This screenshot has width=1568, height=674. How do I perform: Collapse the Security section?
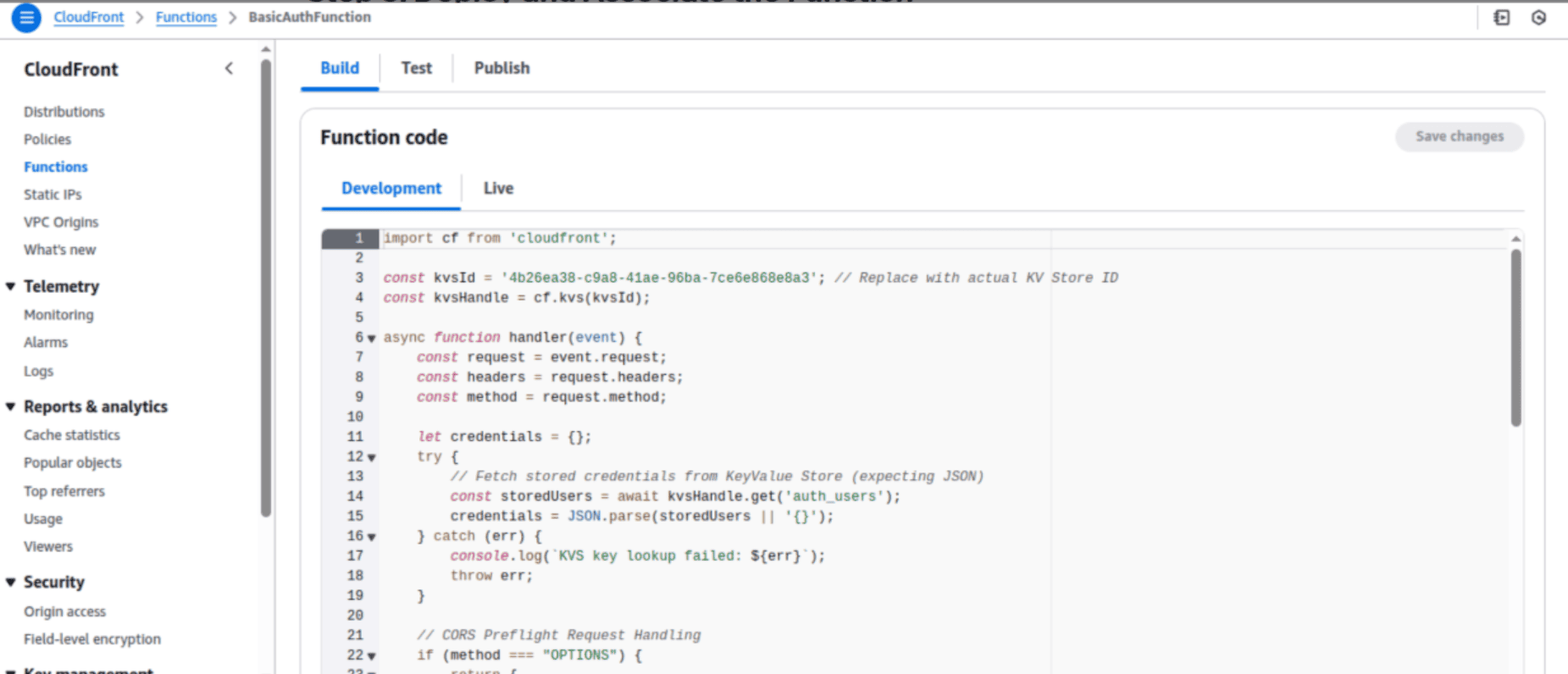pos(11,582)
